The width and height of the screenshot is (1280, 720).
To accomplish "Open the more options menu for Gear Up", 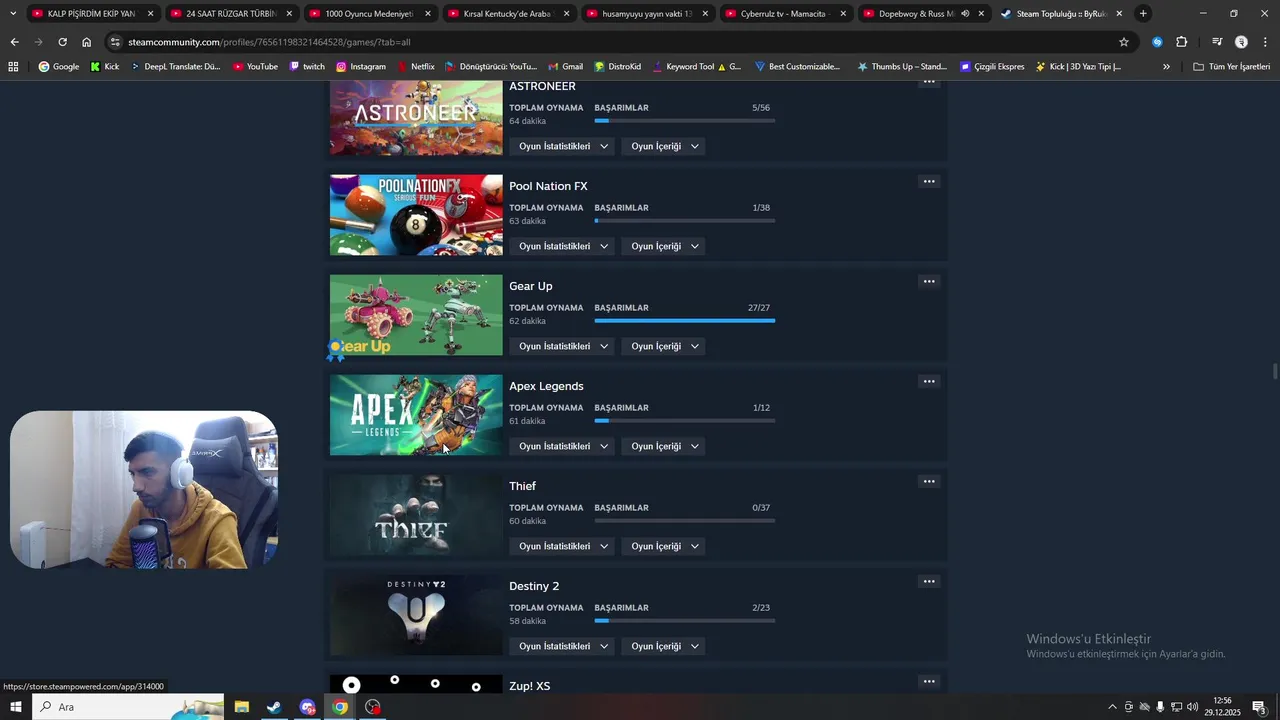I will pos(929,282).
